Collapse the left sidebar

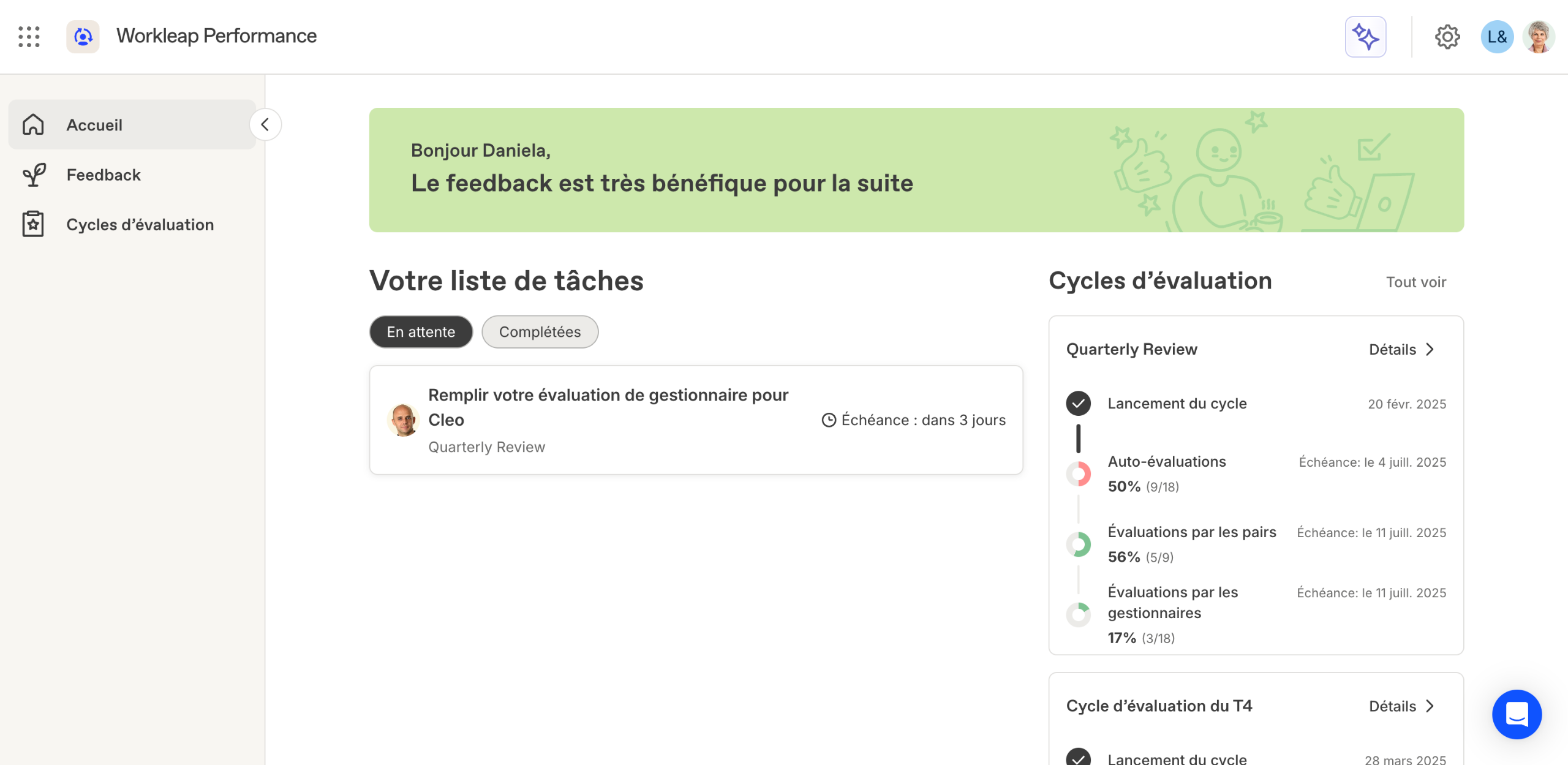(x=265, y=125)
